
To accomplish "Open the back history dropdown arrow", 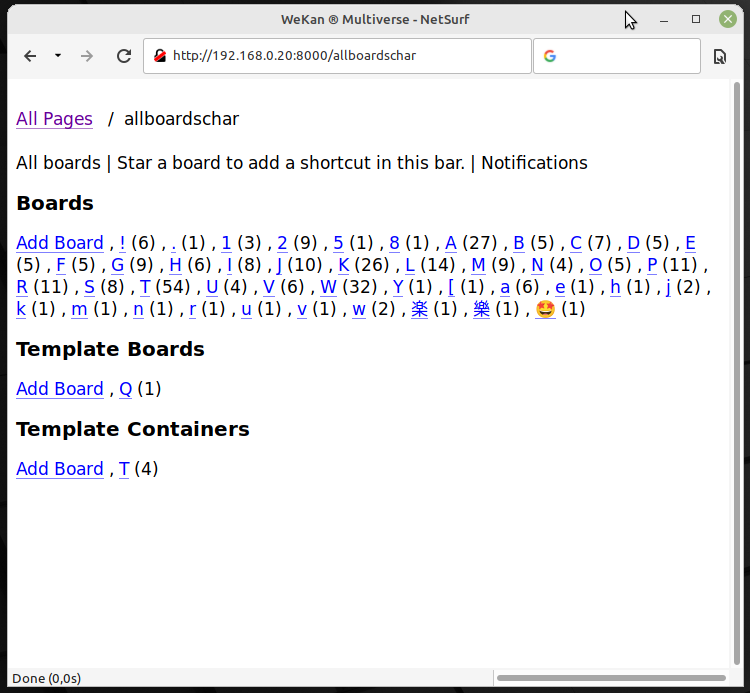I will [x=58, y=55].
